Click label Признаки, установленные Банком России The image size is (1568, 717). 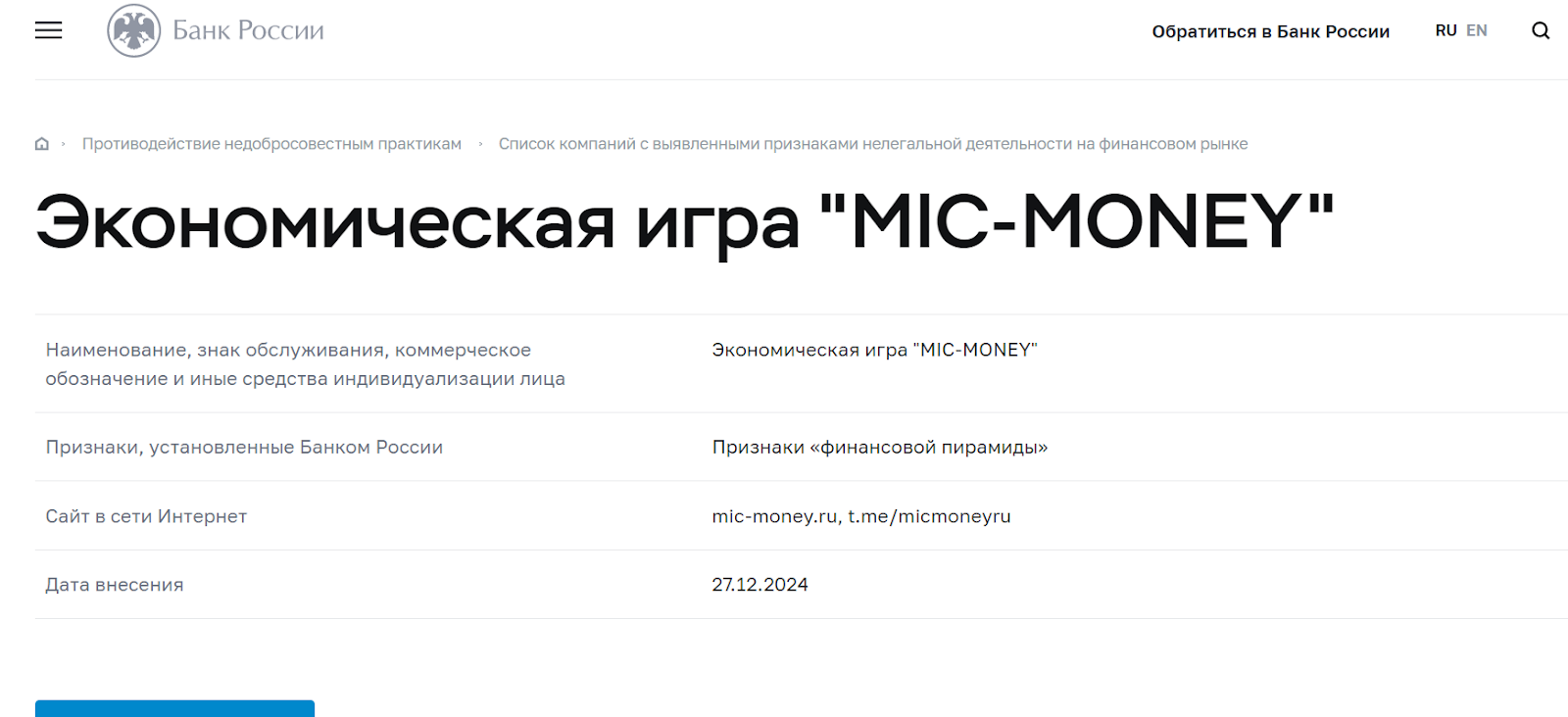(x=244, y=448)
